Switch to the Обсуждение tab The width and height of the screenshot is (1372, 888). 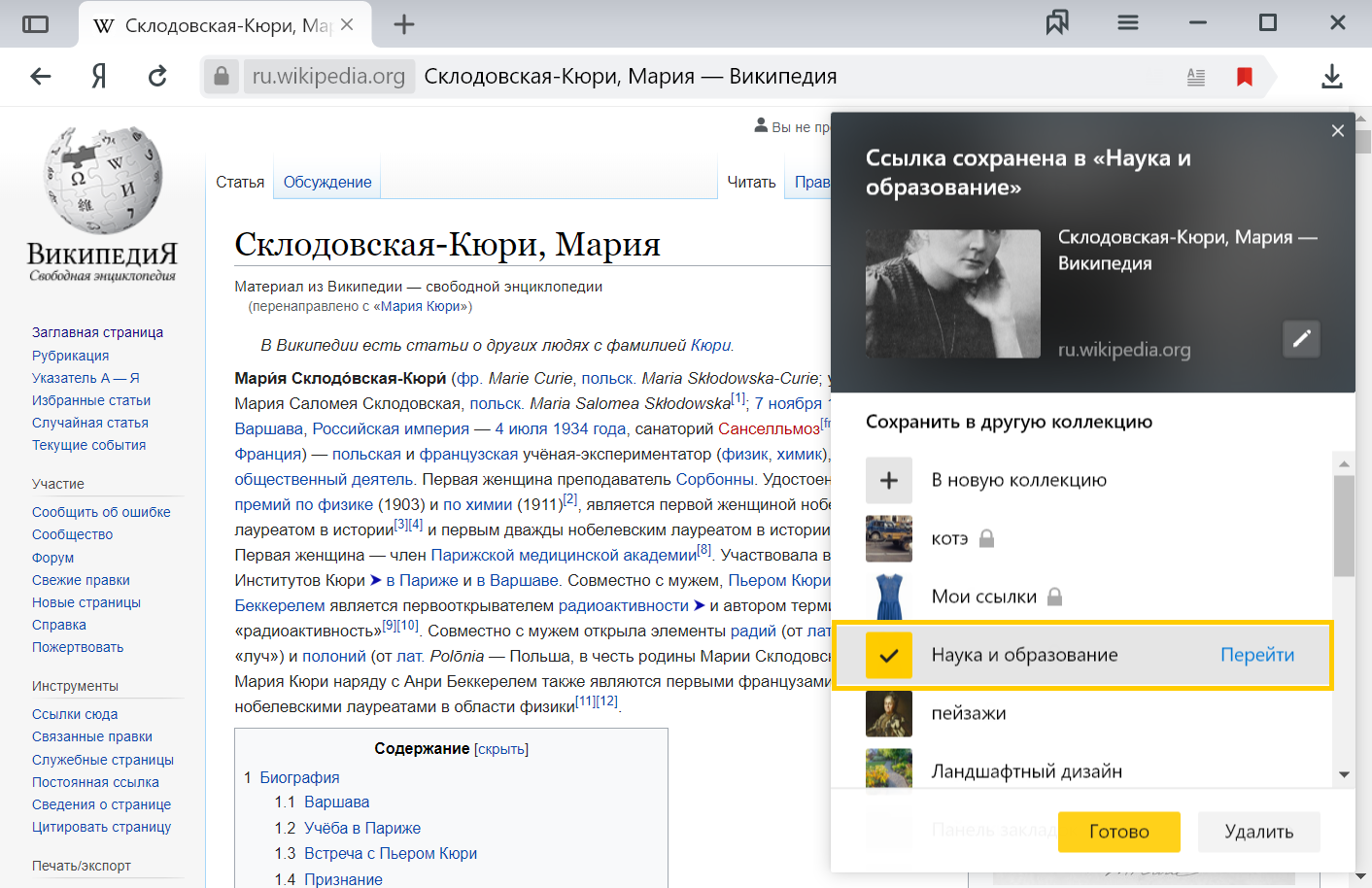point(327,182)
